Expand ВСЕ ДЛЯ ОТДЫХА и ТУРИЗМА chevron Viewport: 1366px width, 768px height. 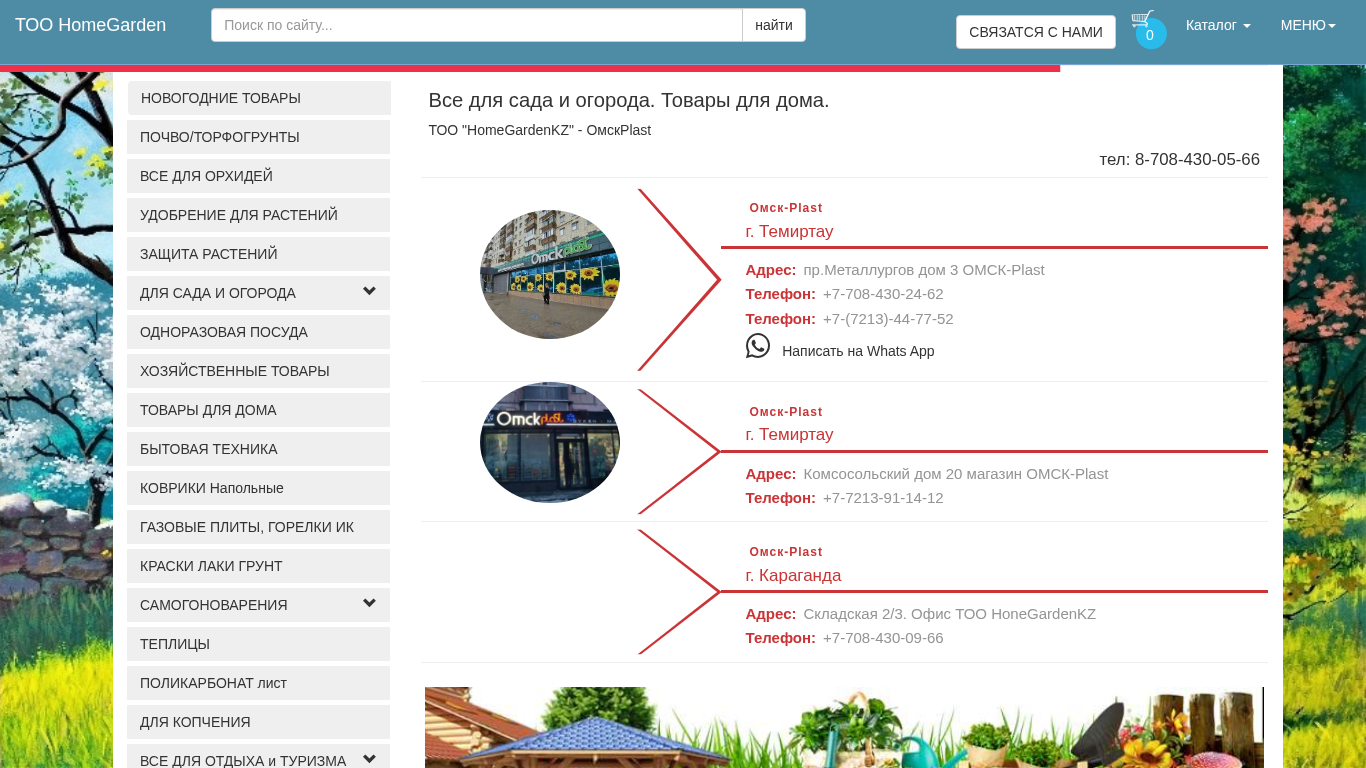coord(369,759)
